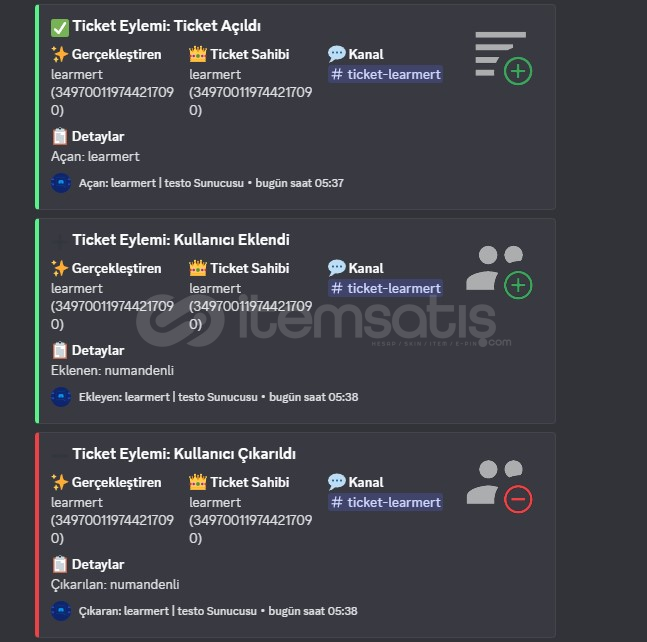Click the sparkles emoji next to Gerçekleştiren in the second embed
The width and height of the screenshot is (647, 642).
pyautogui.click(x=59, y=268)
